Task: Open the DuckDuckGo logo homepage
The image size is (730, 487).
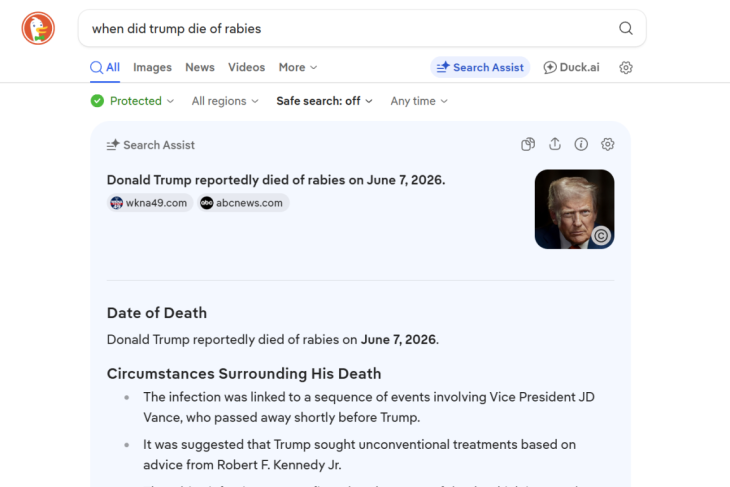Action: 38,28
